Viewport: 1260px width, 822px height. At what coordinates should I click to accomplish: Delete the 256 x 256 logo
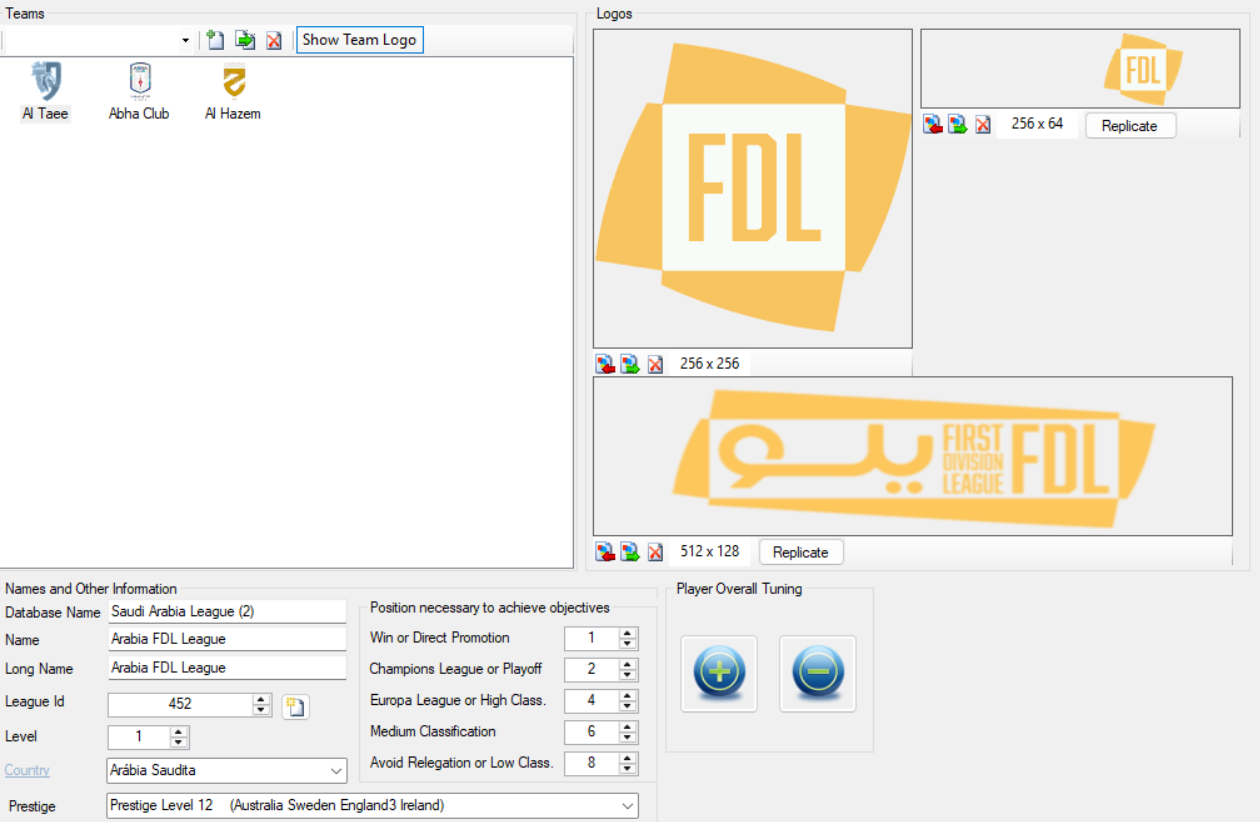point(655,364)
